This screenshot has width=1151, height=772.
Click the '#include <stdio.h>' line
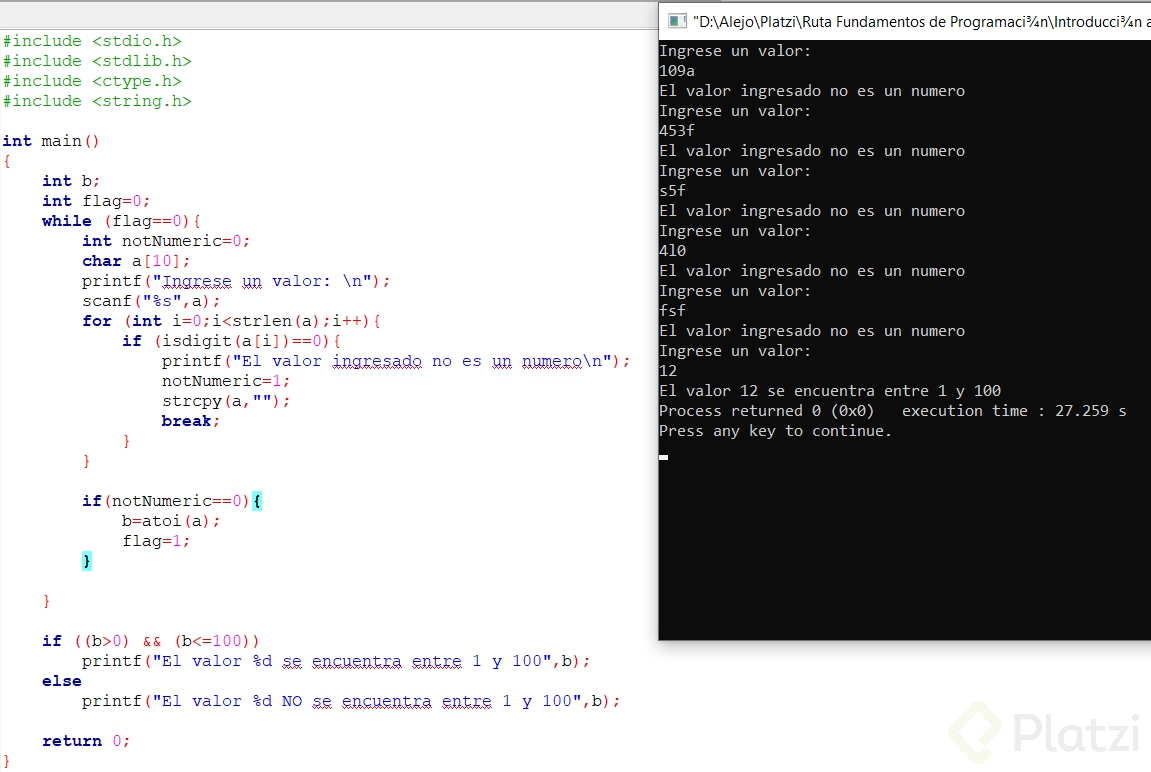click(x=92, y=41)
